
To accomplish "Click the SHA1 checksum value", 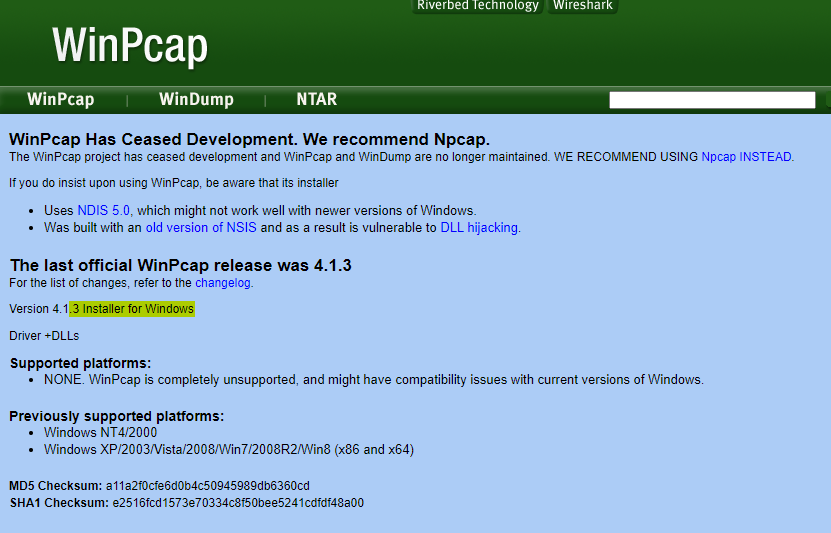I will click(x=238, y=503).
